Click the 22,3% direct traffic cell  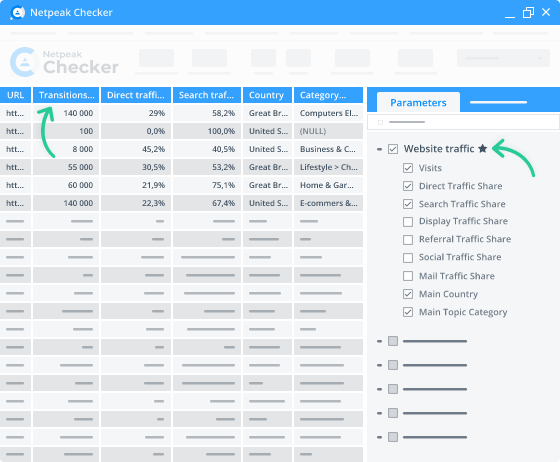[136, 203]
